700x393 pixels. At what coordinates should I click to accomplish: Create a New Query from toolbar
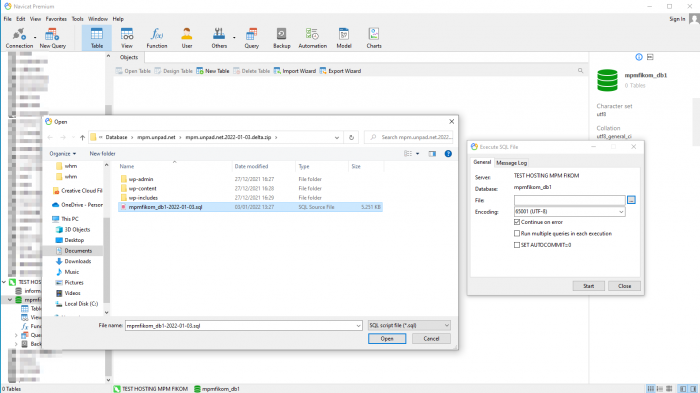(x=52, y=38)
